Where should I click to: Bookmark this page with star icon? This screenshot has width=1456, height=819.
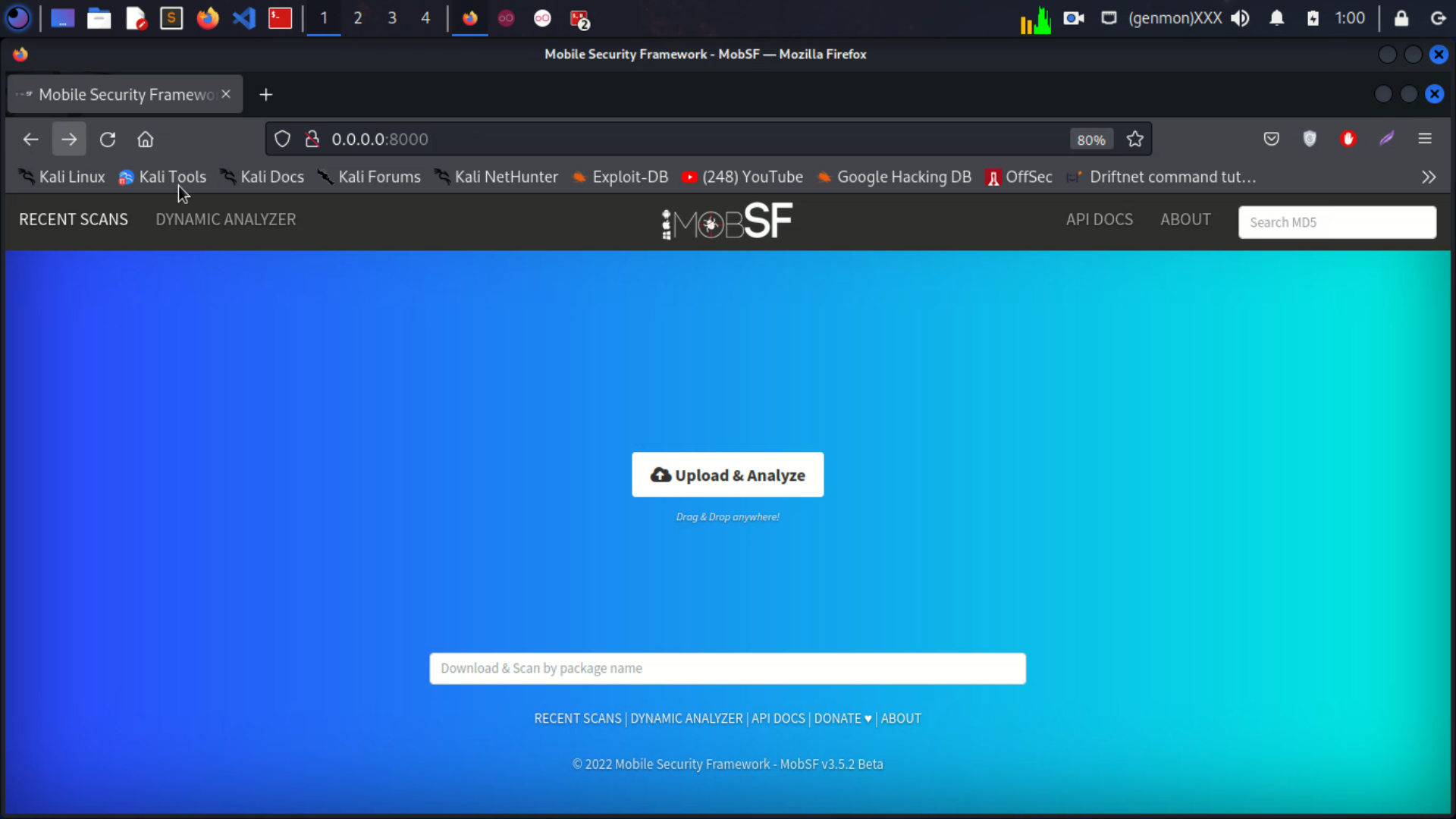pos(1135,140)
